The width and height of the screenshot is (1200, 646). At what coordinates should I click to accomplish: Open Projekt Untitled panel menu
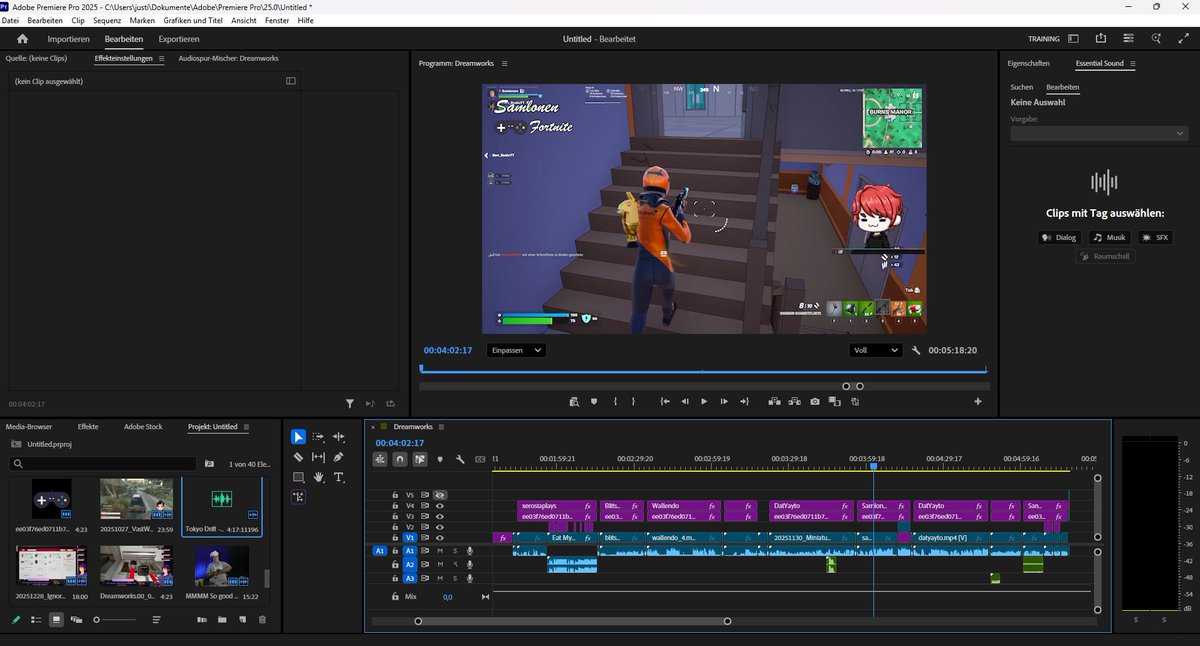click(247, 427)
